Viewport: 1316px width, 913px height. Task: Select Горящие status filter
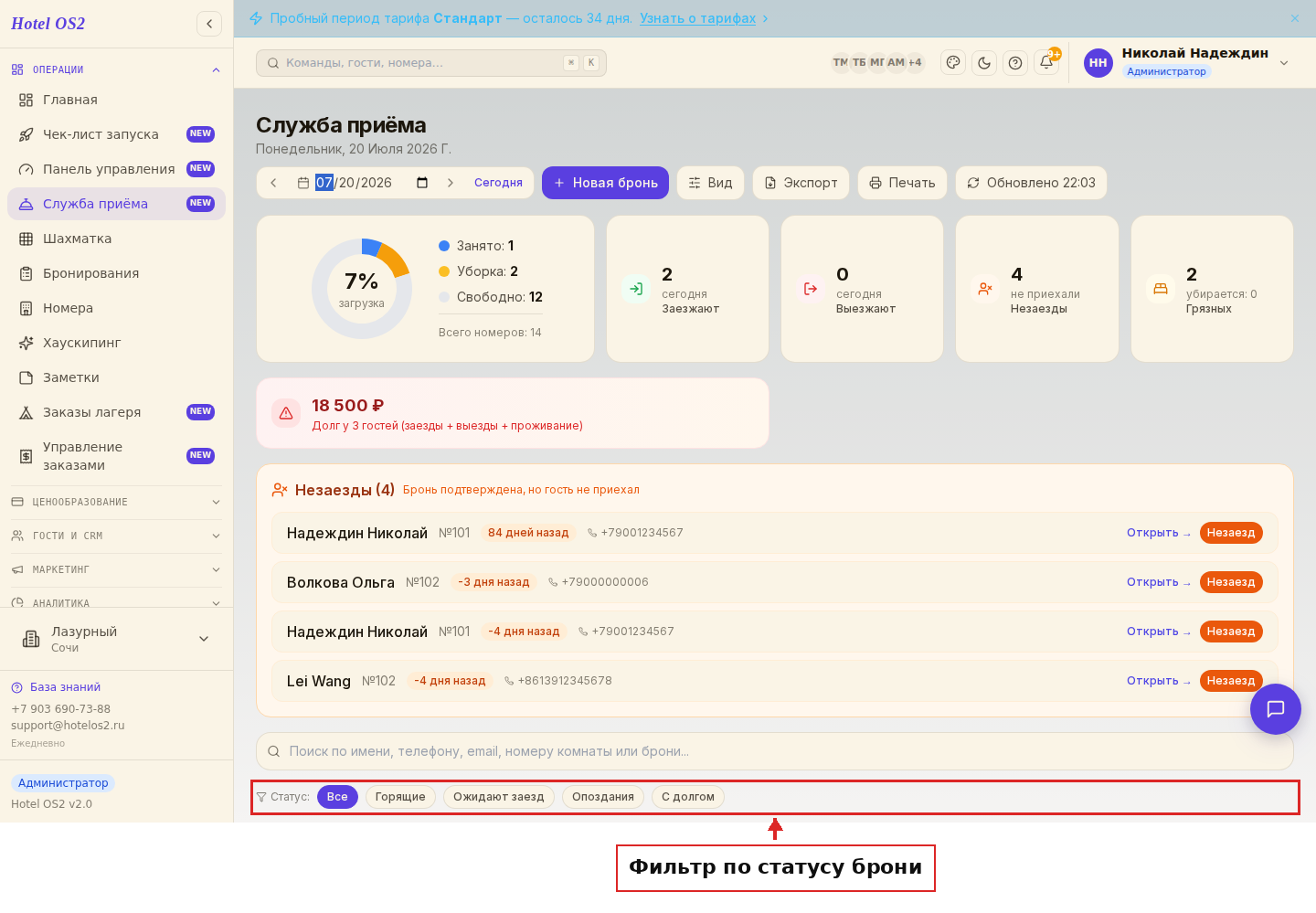[x=400, y=797]
